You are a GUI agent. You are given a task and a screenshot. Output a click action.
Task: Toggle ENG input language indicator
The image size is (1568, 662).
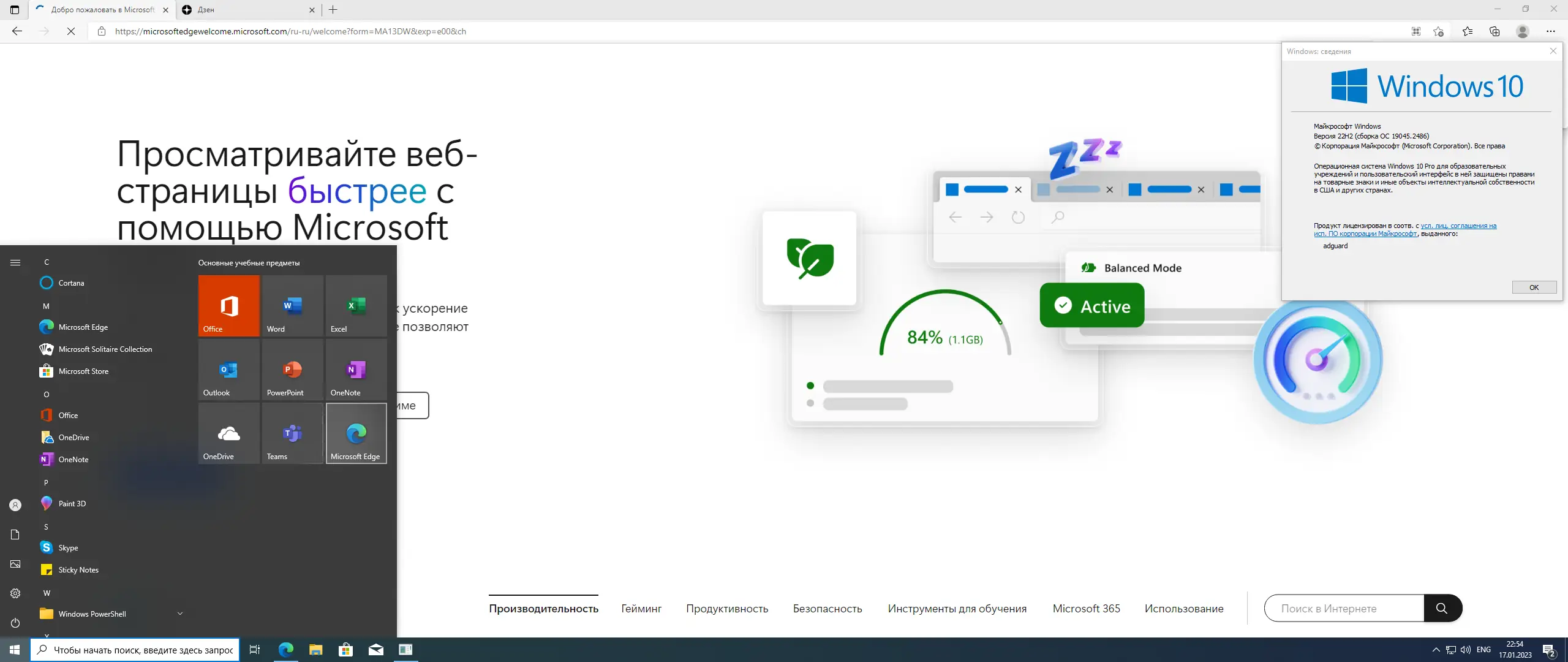1483,650
